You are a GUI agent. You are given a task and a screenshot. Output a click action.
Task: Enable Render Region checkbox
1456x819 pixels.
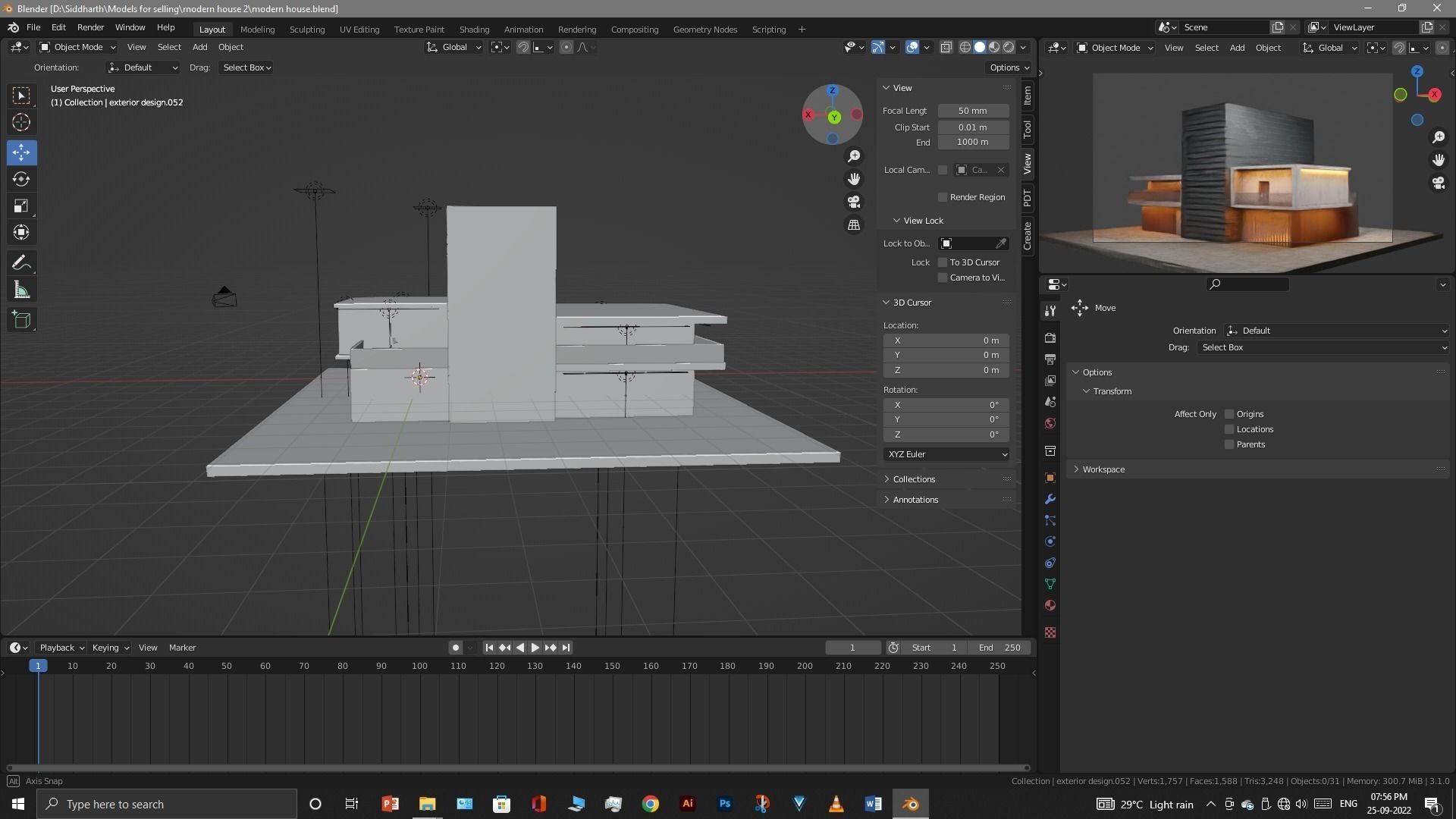pyautogui.click(x=943, y=197)
